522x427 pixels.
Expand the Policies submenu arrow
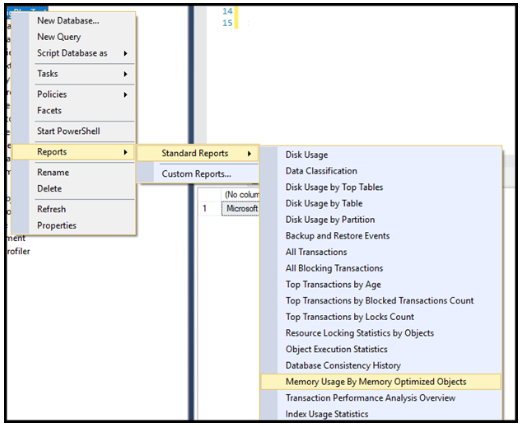pos(125,95)
